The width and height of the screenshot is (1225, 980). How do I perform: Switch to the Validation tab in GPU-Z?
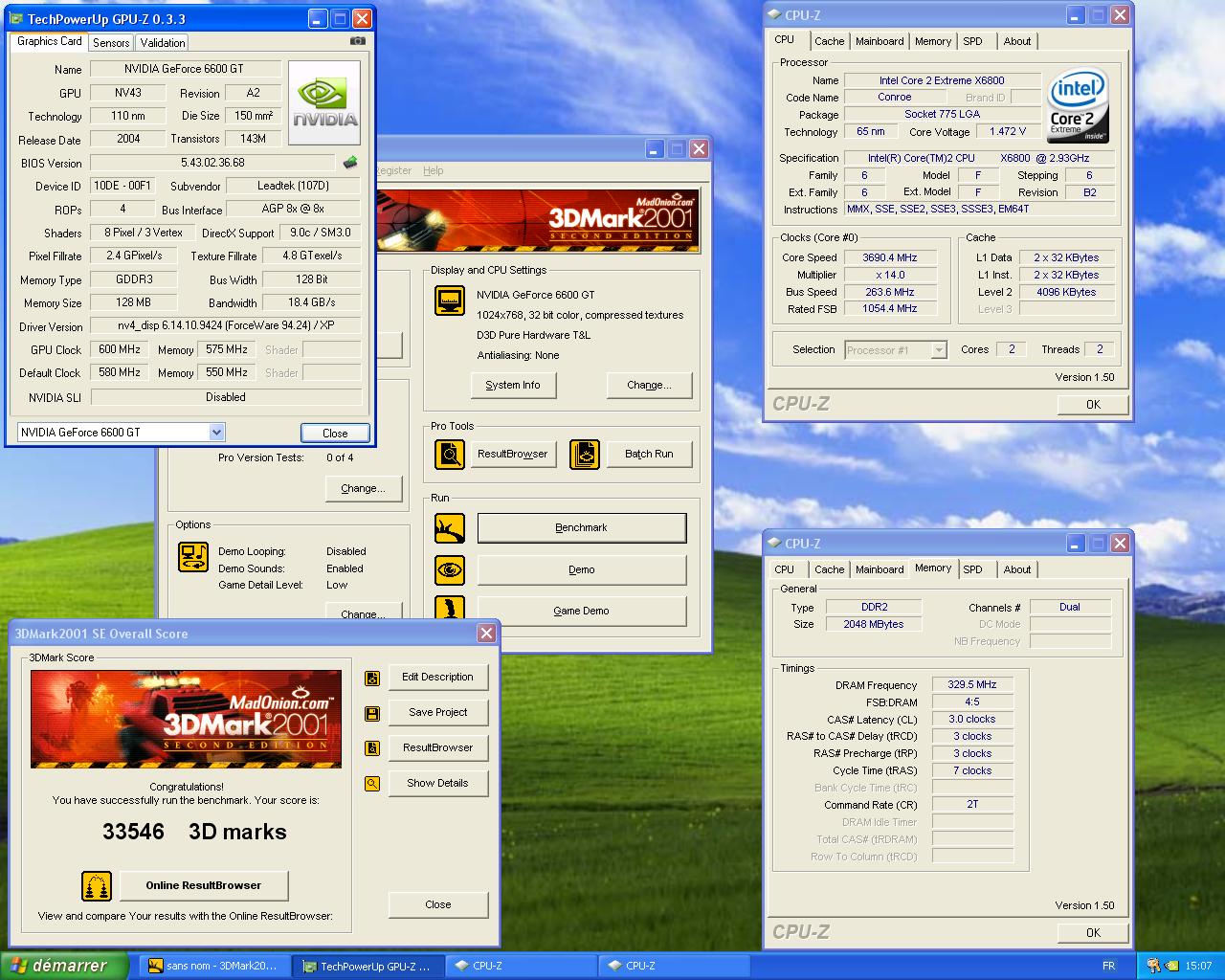163,43
